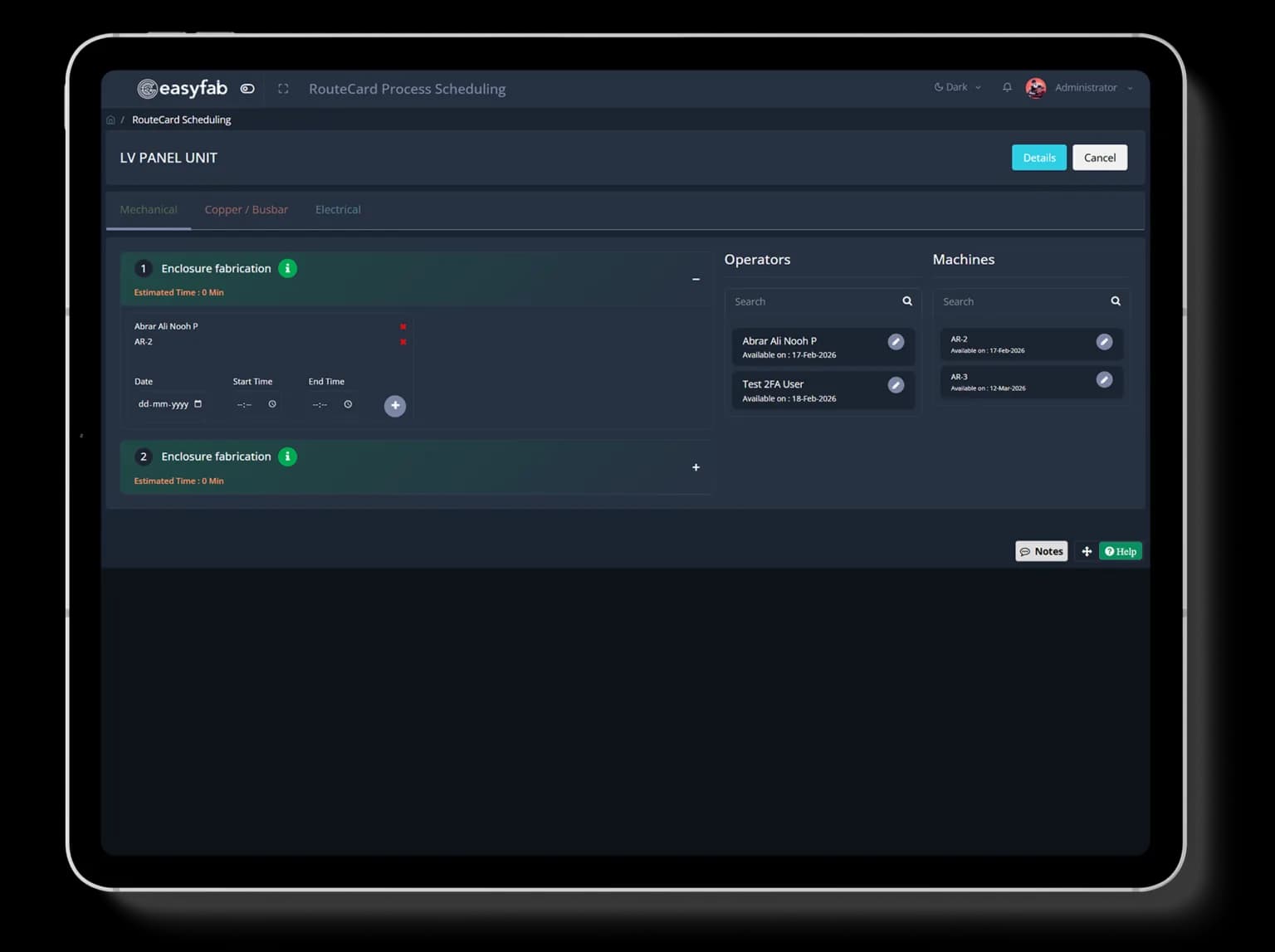This screenshot has width=1275, height=952.
Task: Open the calendar picker icon in Date
Action: (x=198, y=404)
